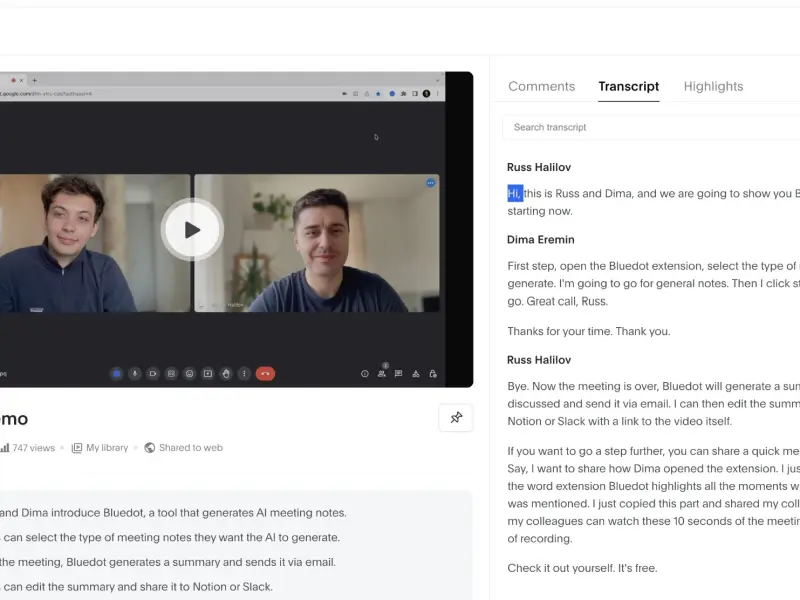Click the blue Bluedot icon in call bar

pyautogui.click(x=117, y=374)
